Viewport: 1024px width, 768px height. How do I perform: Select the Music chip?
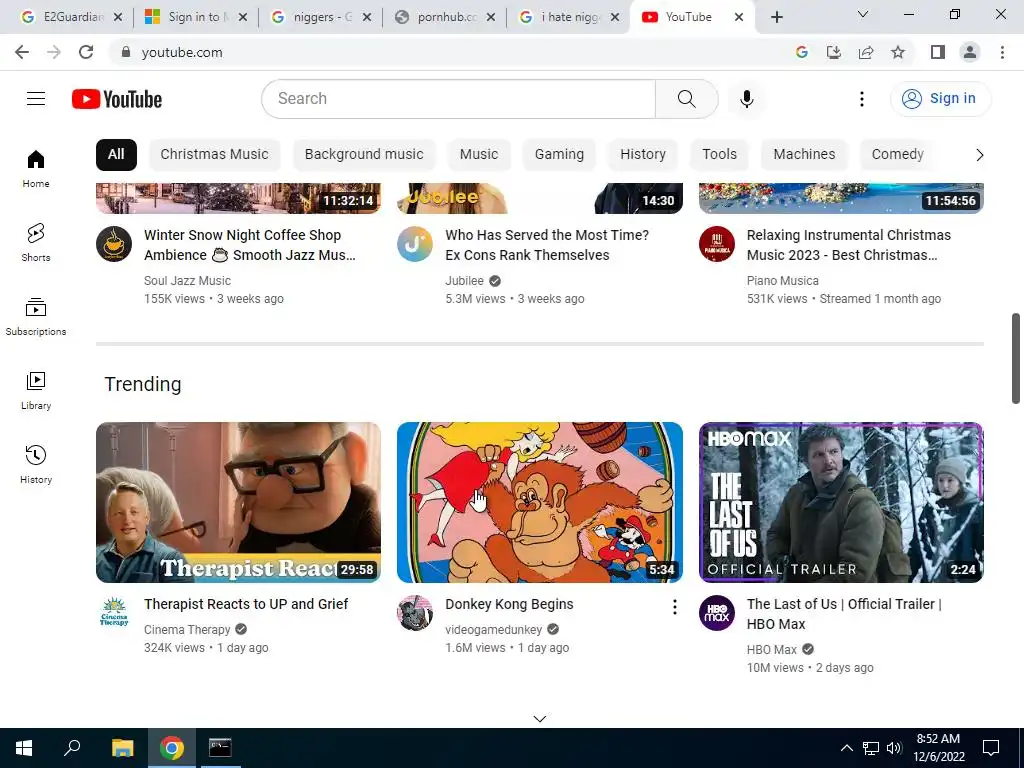click(x=479, y=155)
